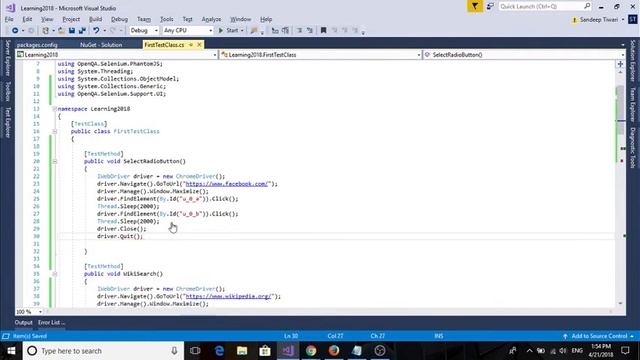The image size is (640, 360).
Task: Open the Debug menu
Action: (119, 19)
